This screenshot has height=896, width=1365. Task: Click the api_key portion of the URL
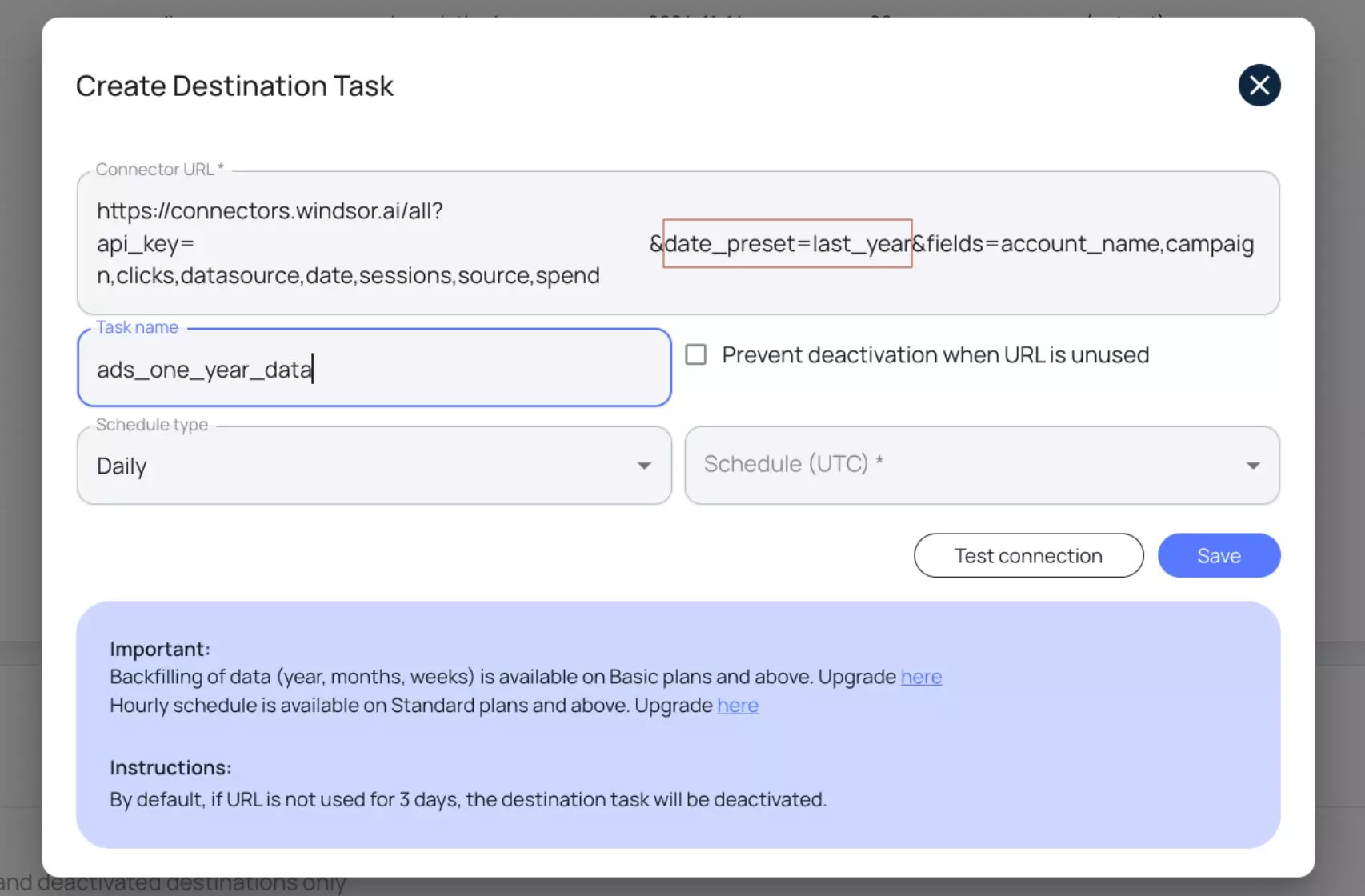point(144,243)
